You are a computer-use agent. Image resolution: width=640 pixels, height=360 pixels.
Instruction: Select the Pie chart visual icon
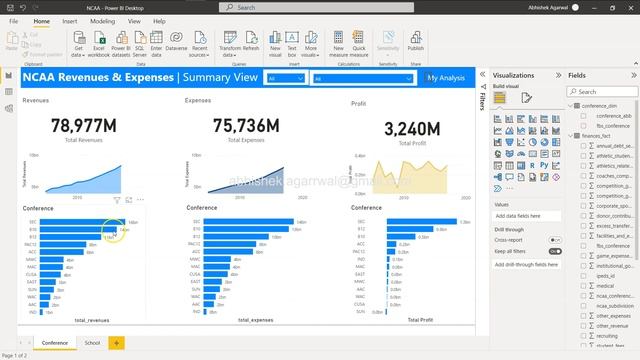(533, 142)
